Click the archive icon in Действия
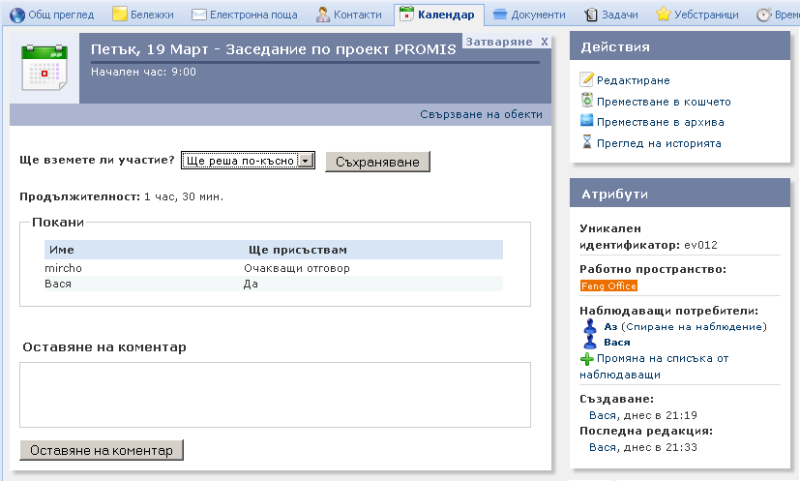Image resolution: width=800 pixels, height=481 pixels. coord(587,122)
